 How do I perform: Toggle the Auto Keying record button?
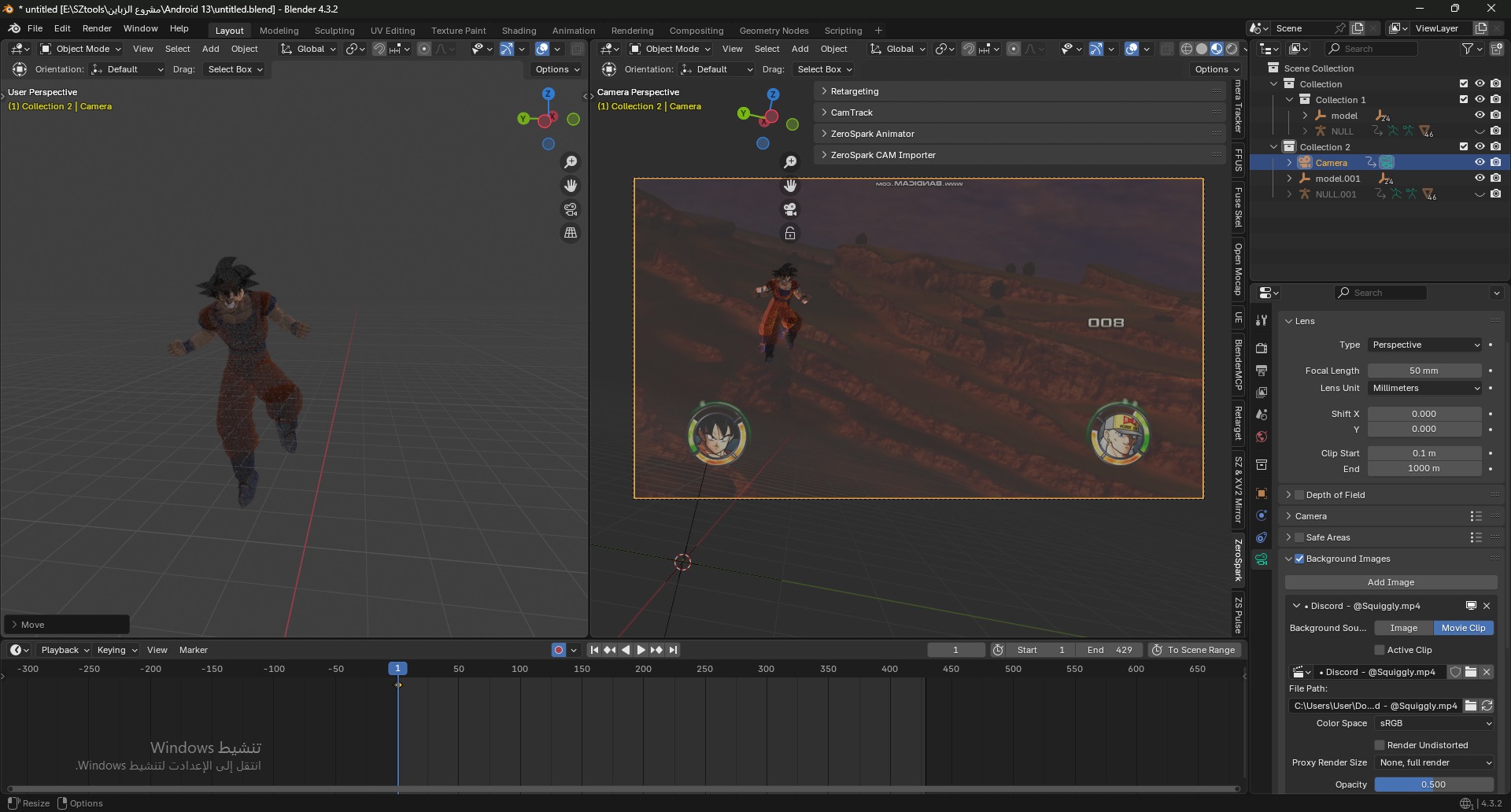point(559,650)
